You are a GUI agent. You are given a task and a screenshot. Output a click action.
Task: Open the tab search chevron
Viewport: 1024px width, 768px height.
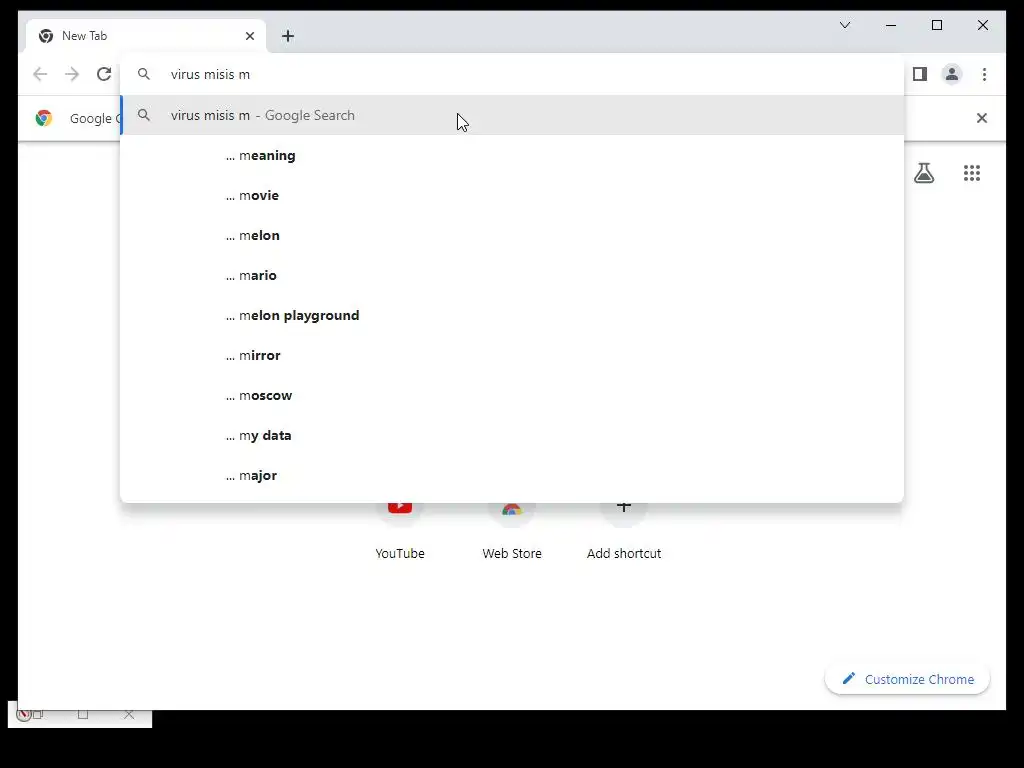pos(844,25)
